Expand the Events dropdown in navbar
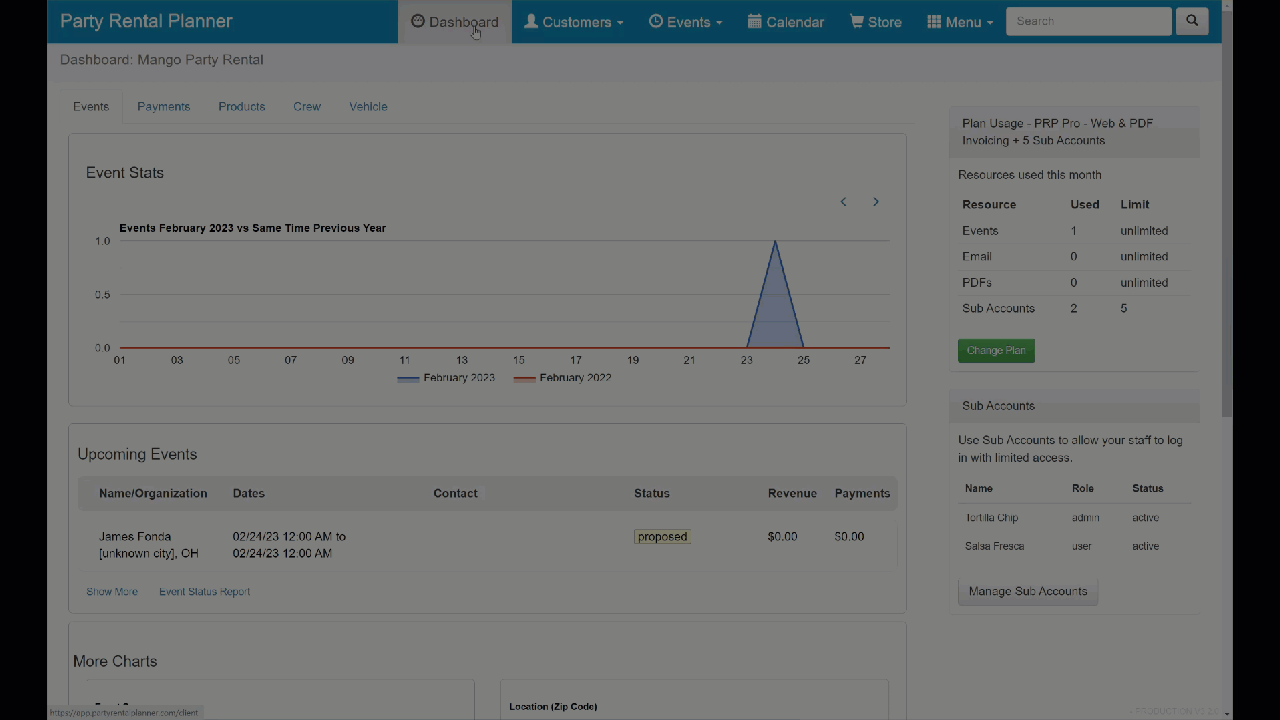The image size is (1280, 720). pos(686,22)
